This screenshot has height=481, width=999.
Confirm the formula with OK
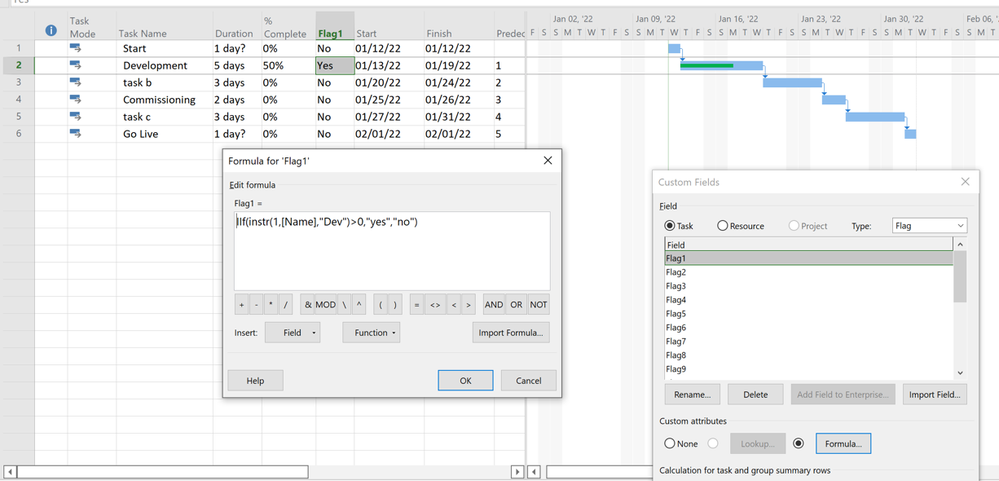point(465,380)
